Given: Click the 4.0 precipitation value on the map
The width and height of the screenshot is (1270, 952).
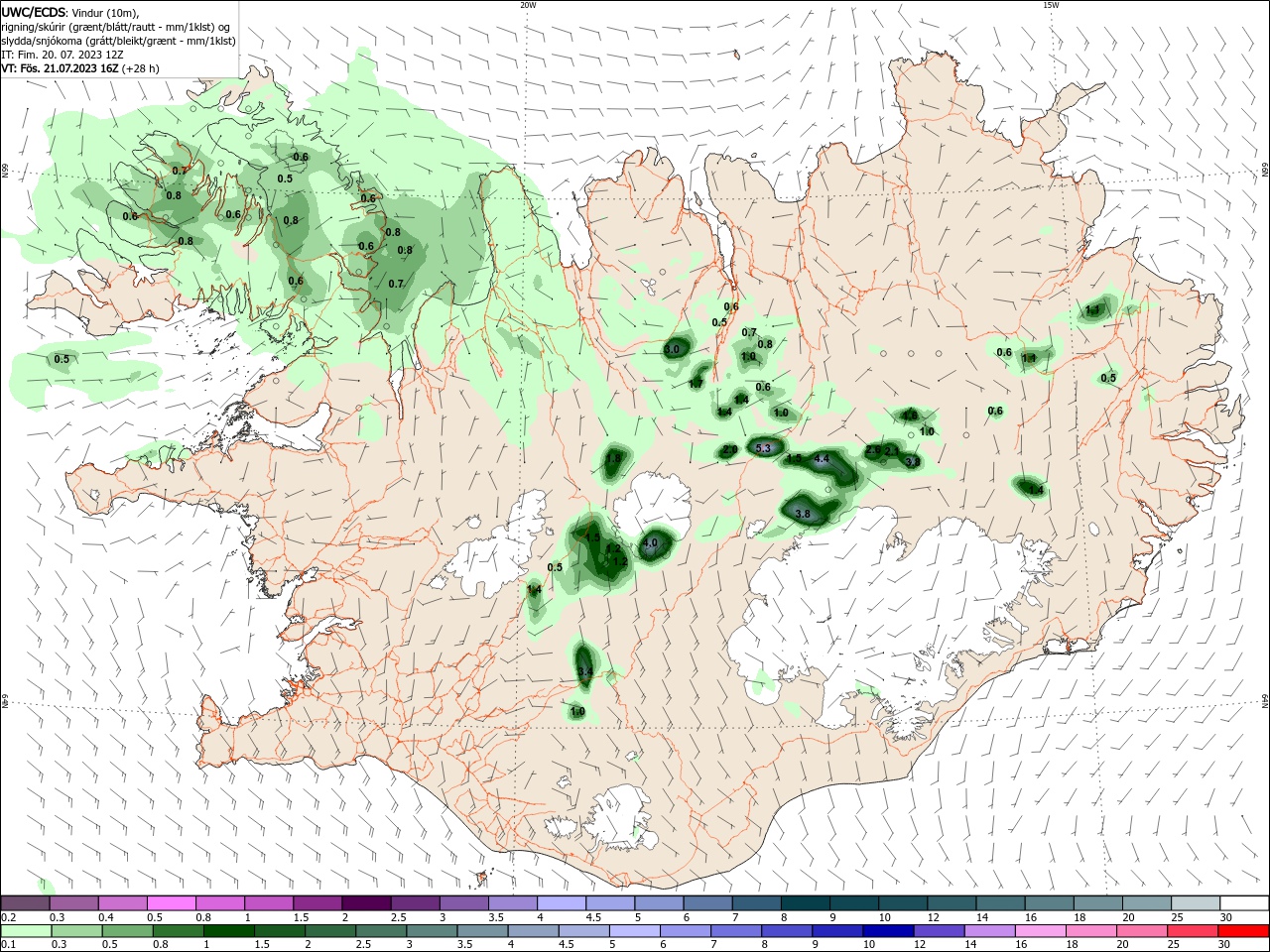Looking at the screenshot, I should (651, 543).
